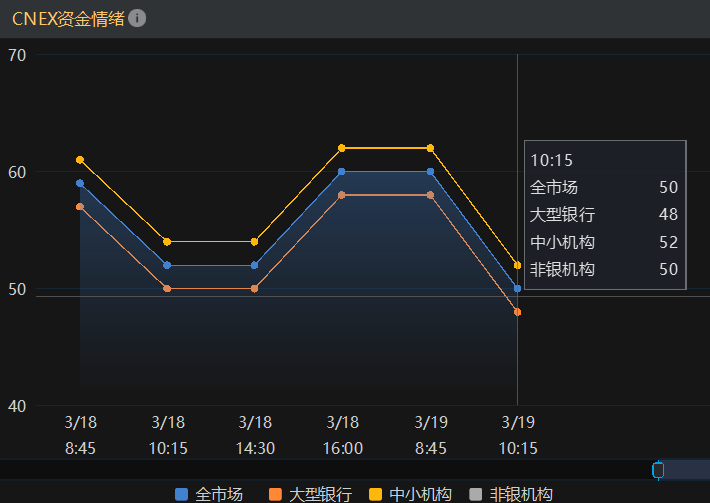
Task: Click orange 大型银行 point at 3/18 14:30
Action: point(255,288)
